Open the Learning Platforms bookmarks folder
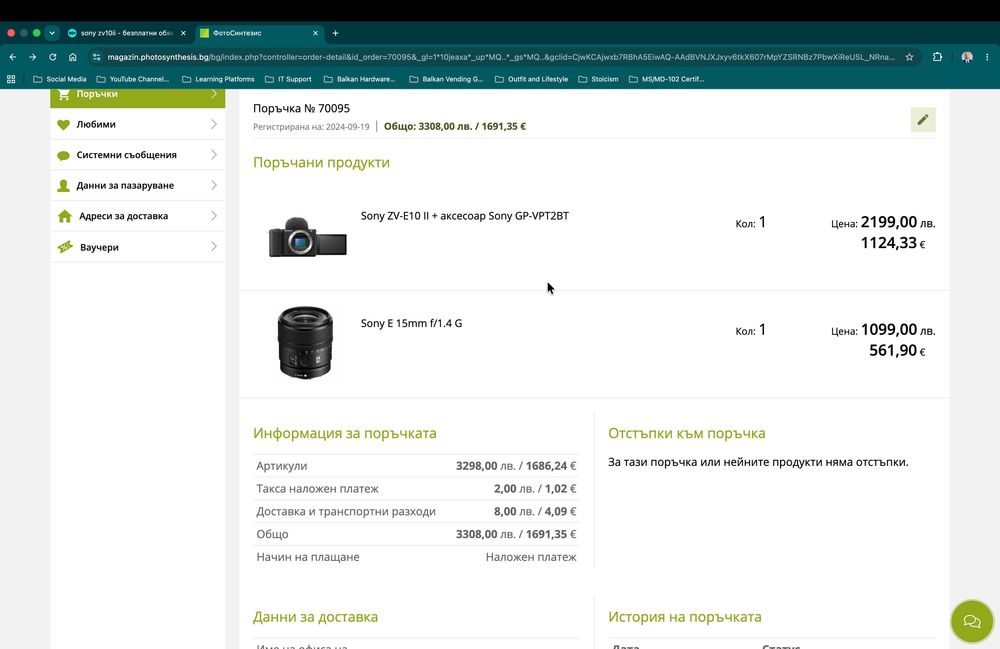The width and height of the screenshot is (1000, 649). [x=218, y=79]
